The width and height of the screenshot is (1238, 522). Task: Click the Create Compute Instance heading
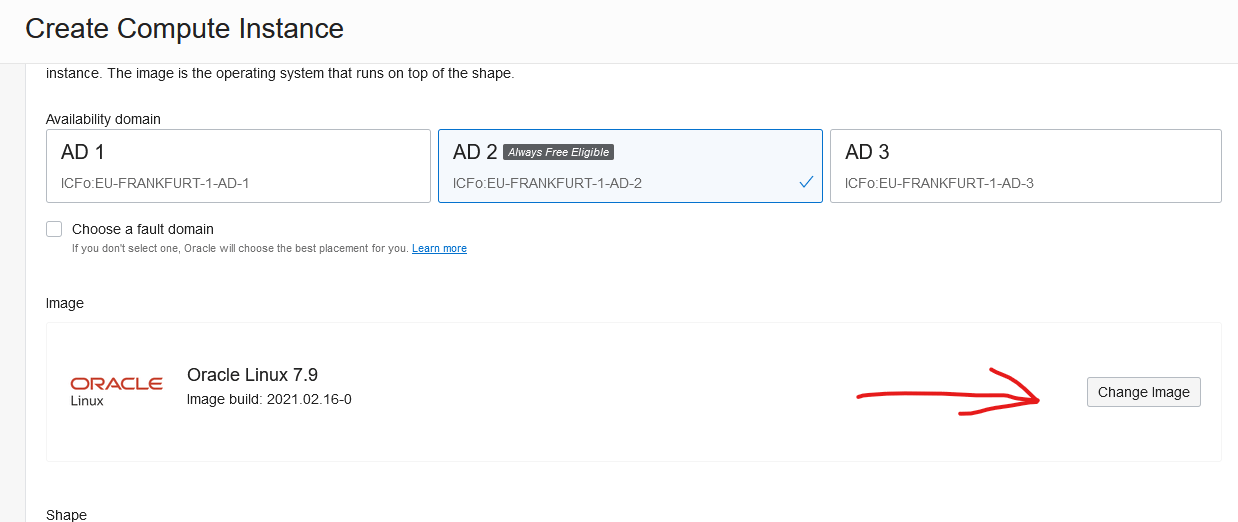click(185, 29)
